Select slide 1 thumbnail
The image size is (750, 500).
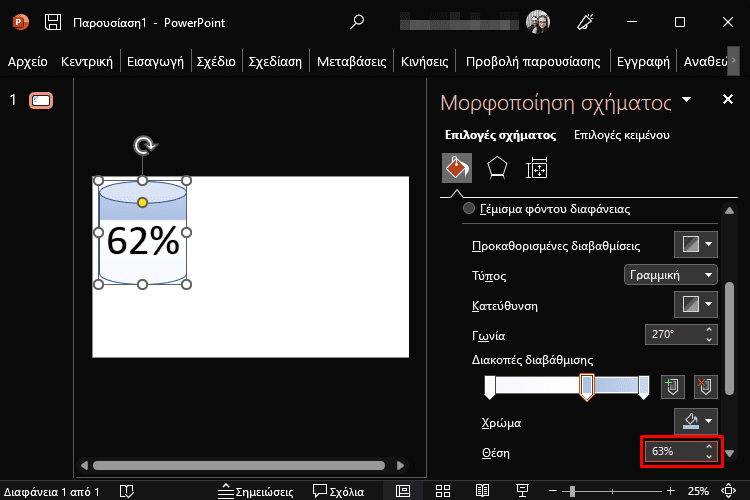pos(41,100)
